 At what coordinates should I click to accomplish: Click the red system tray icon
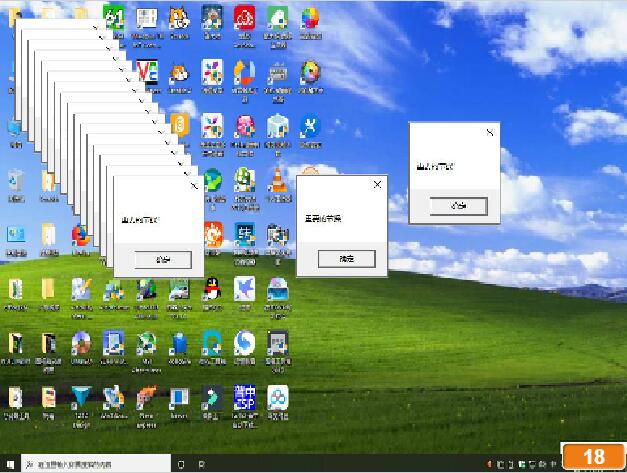pos(489,464)
